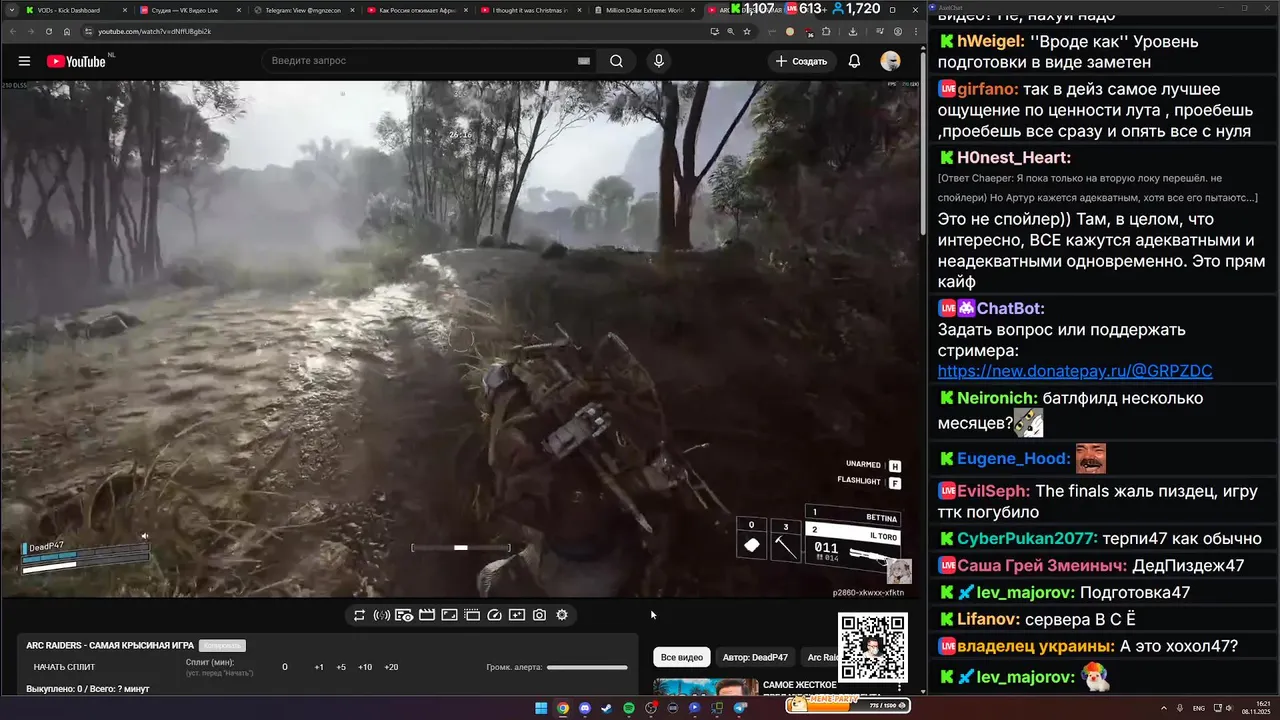
Task: Click the screen-with-plus icon below video
Action: coord(517,615)
